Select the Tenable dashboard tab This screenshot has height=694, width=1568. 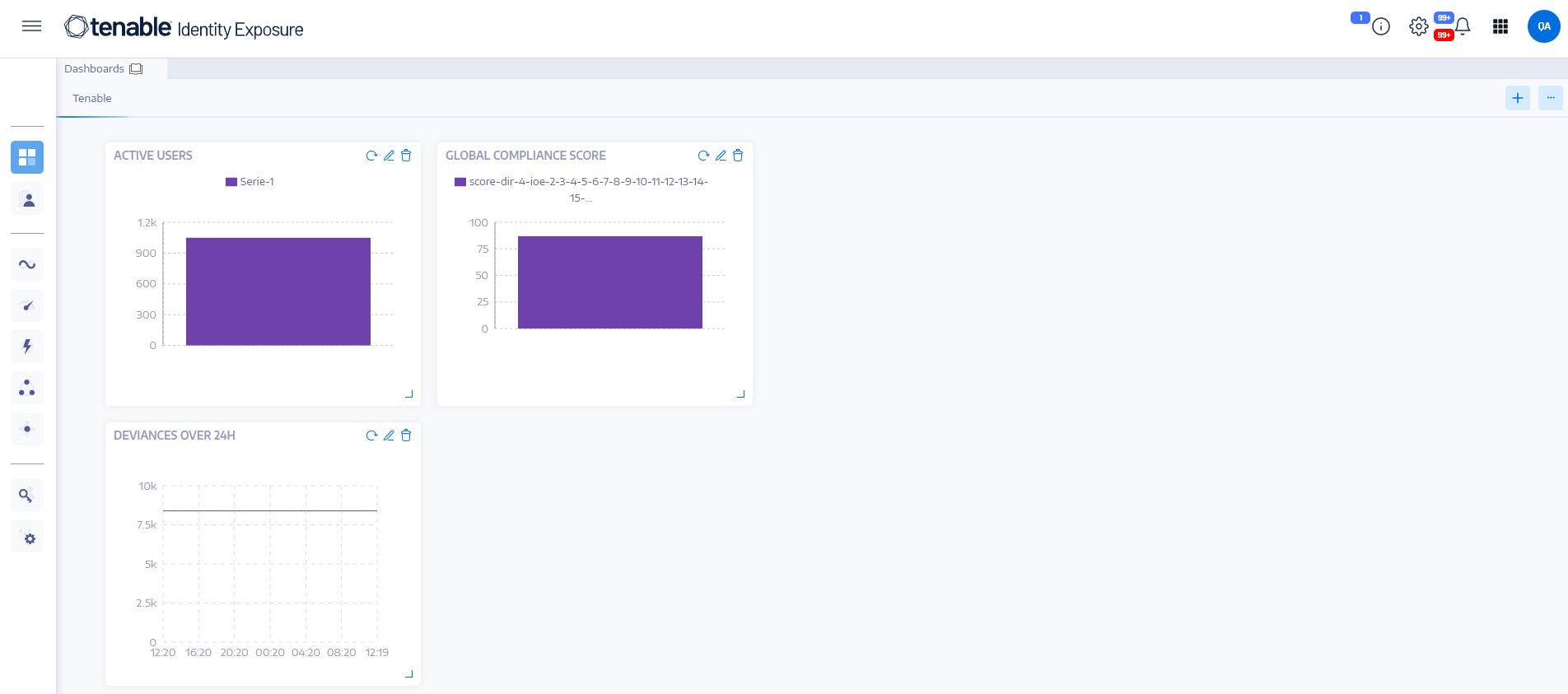(92, 99)
